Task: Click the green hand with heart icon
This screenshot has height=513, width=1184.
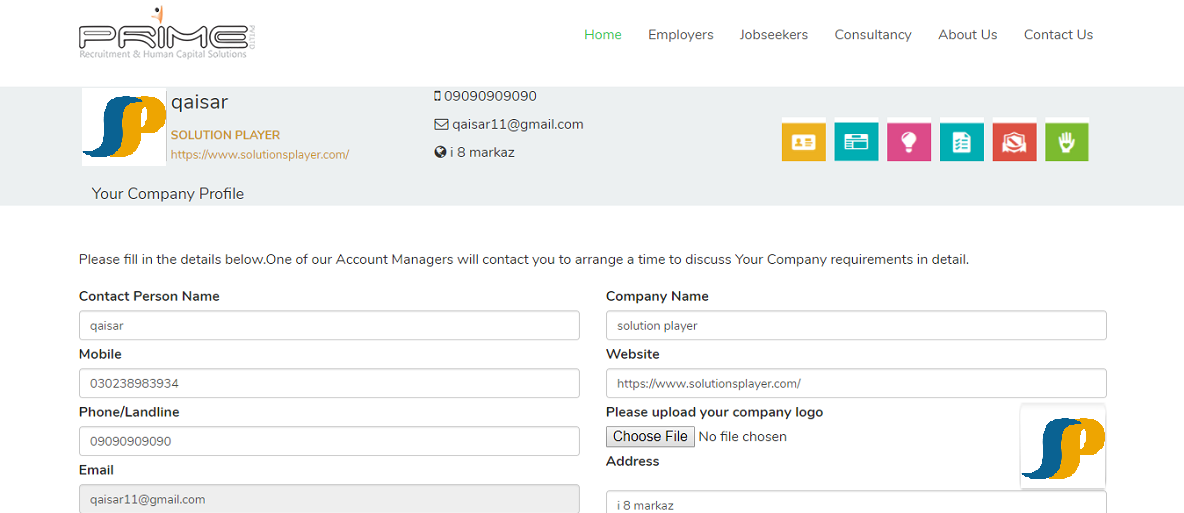Action: (1067, 142)
